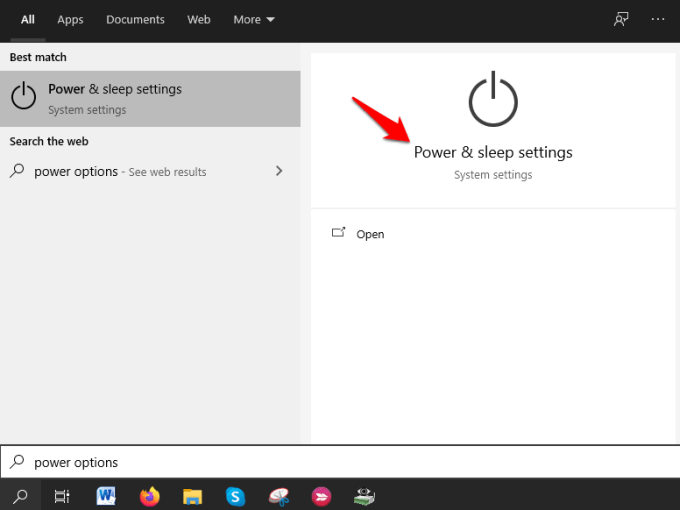Click Open action in preview pane
This screenshot has height=510, width=680.
370,234
